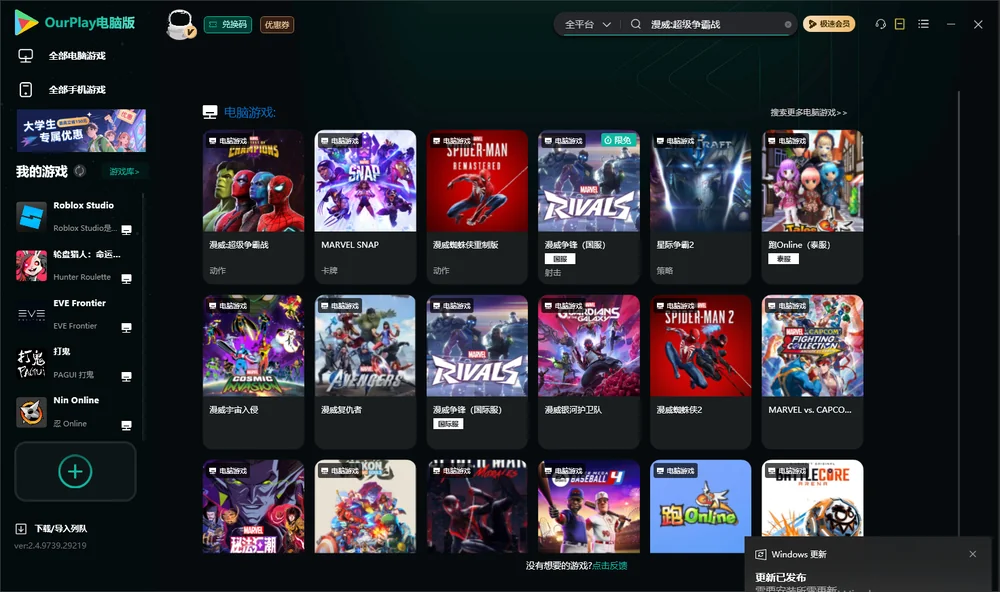Select MARVEL SNAP game card
Viewport: 1000px width, 592px height.
365,207
